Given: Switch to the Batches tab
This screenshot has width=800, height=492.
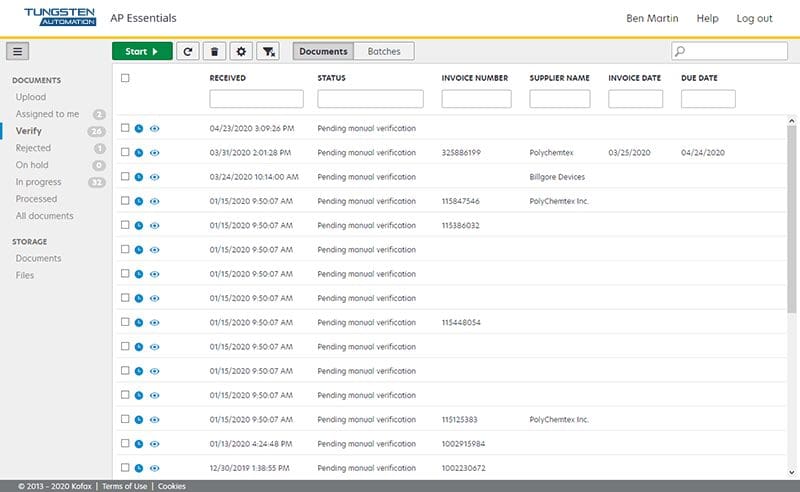Looking at the screenshot, I should click(x=384, y=51).
